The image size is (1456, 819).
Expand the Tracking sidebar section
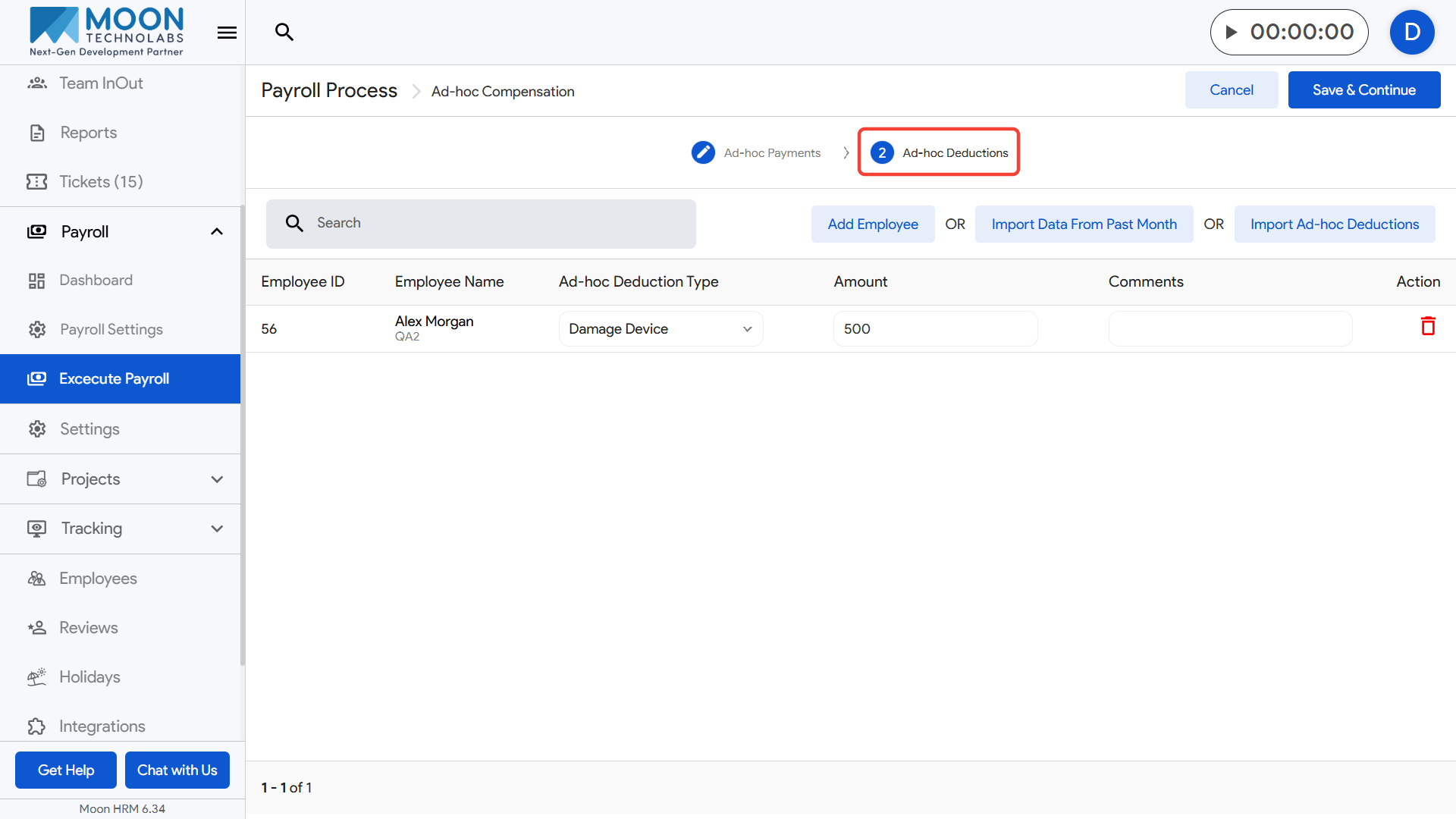(x=216, y=529)
